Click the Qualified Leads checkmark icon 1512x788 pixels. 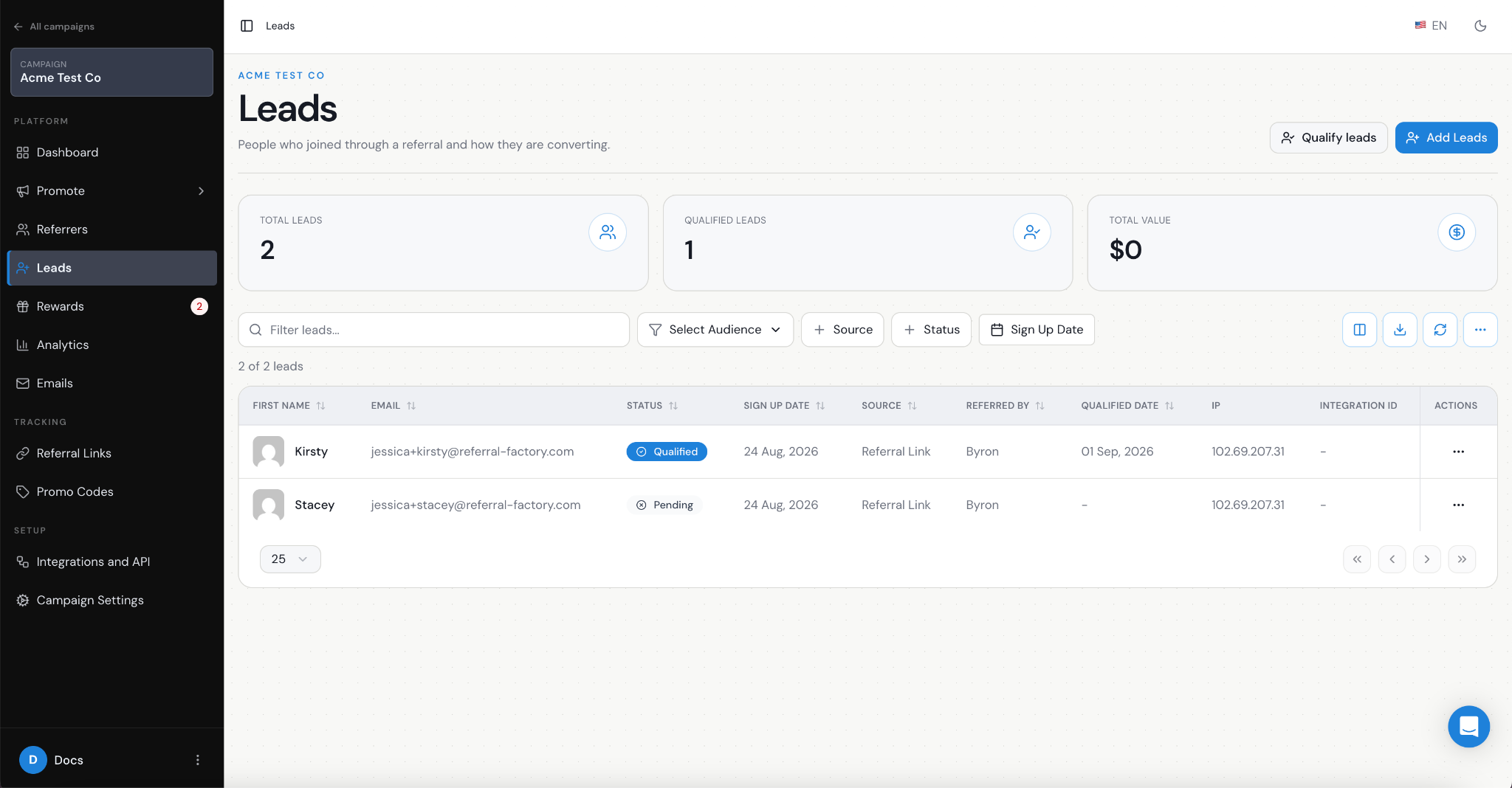1032,232
